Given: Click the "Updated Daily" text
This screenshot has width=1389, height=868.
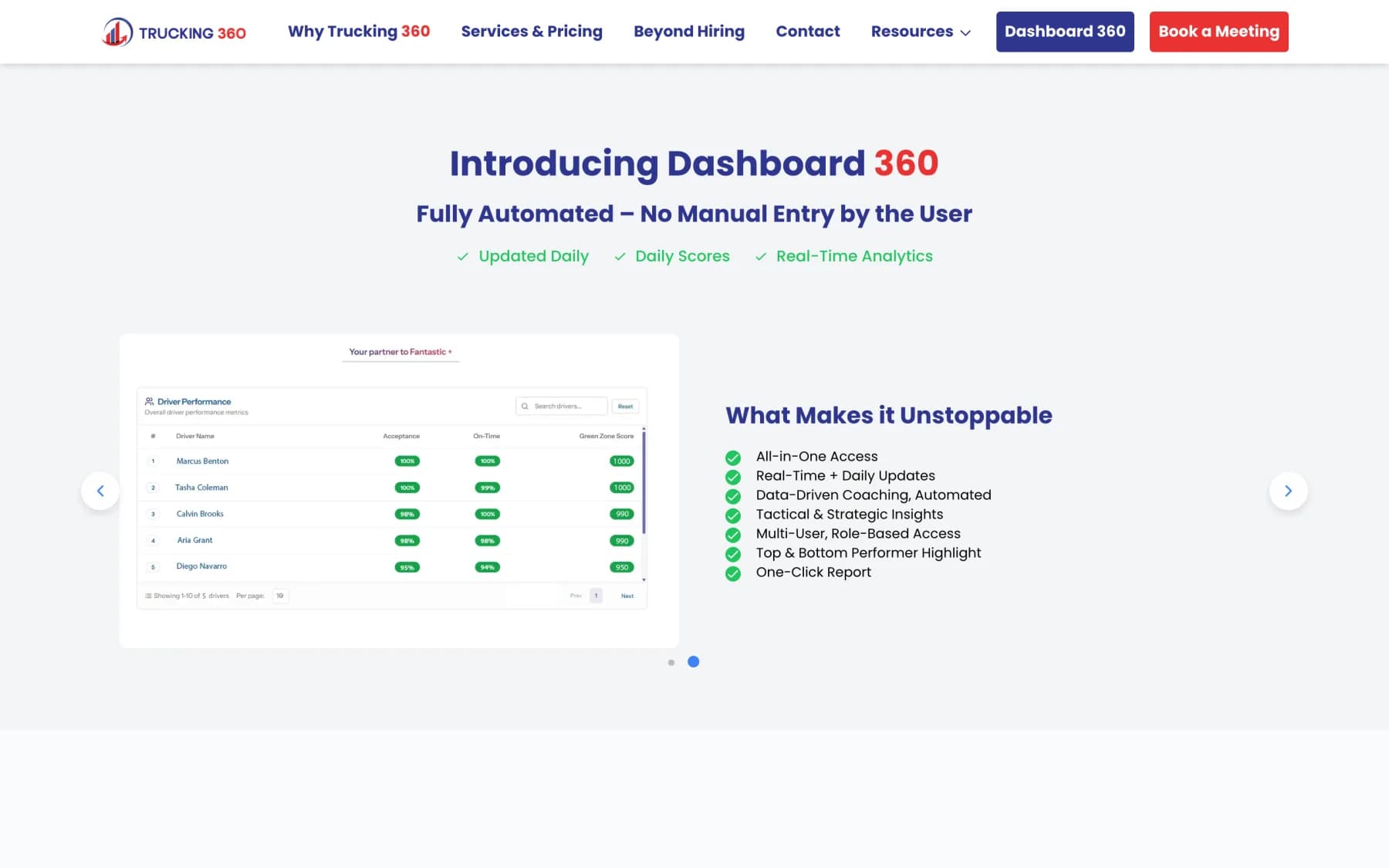Looking at the screenshot, I should pyautogui.click(x=533, y=256).
